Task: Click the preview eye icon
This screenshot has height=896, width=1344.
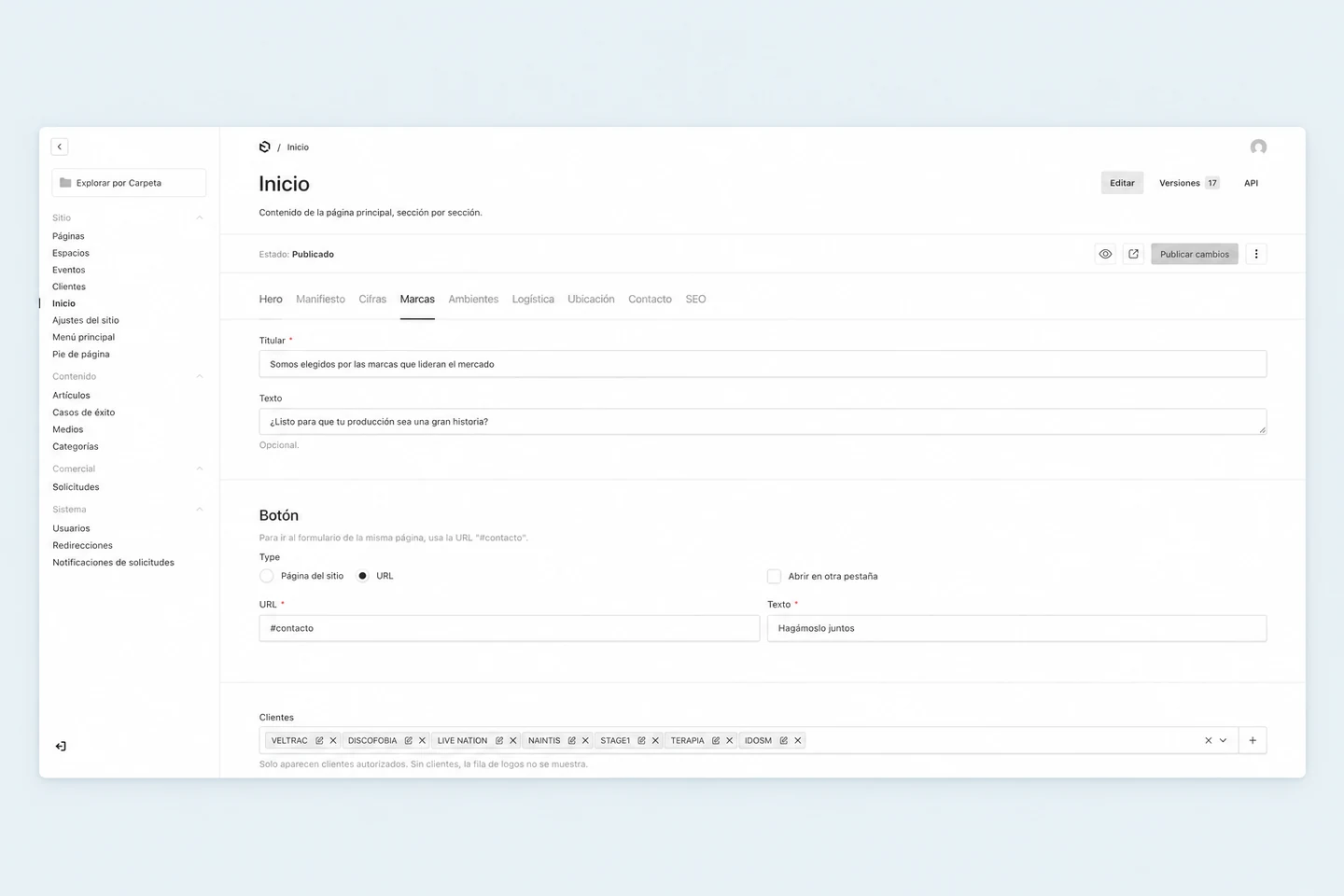Action: [x=1105, y=254]
